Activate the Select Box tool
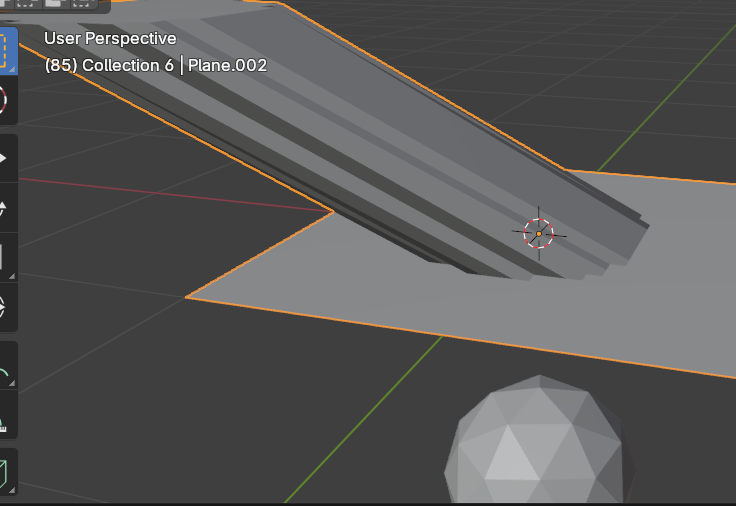This screenshot has height=506, width=736. 7,50
